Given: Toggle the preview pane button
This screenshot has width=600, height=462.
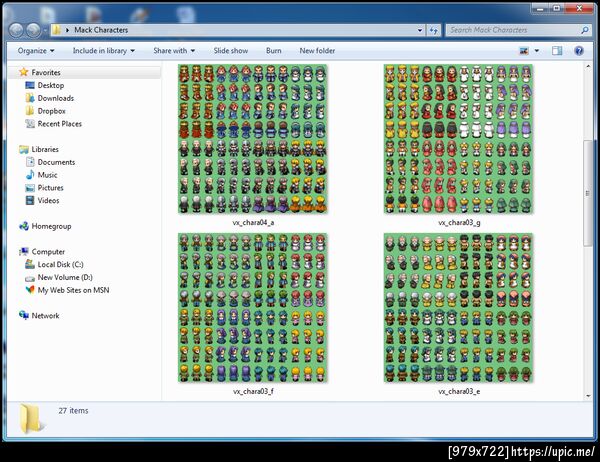Looking at the screenshot, I should coord(557,51).
